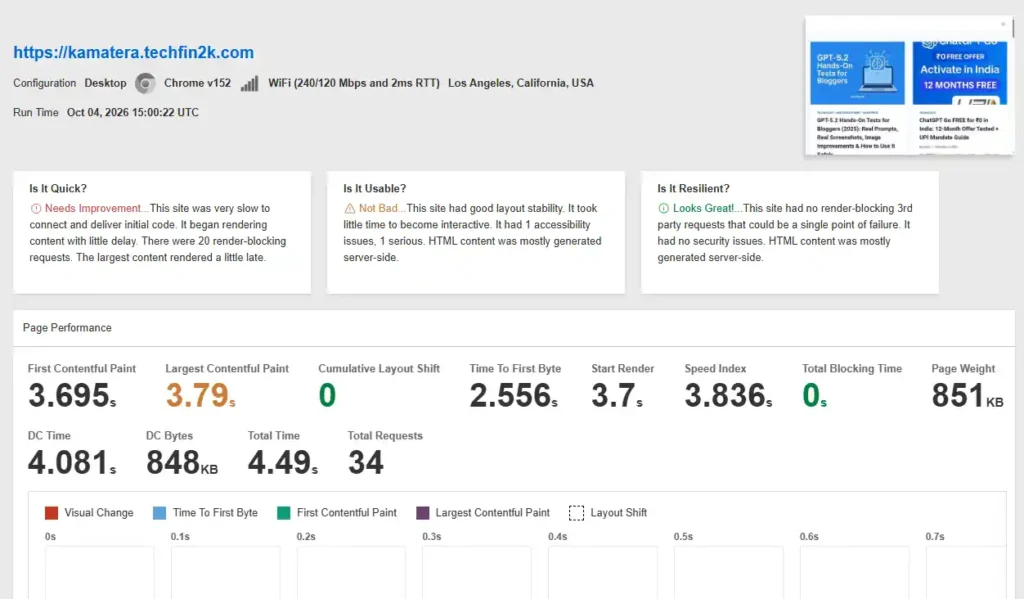Click the 0.5s filmstrip frame
Viewport: 1024px width, 599px height.
728,572
